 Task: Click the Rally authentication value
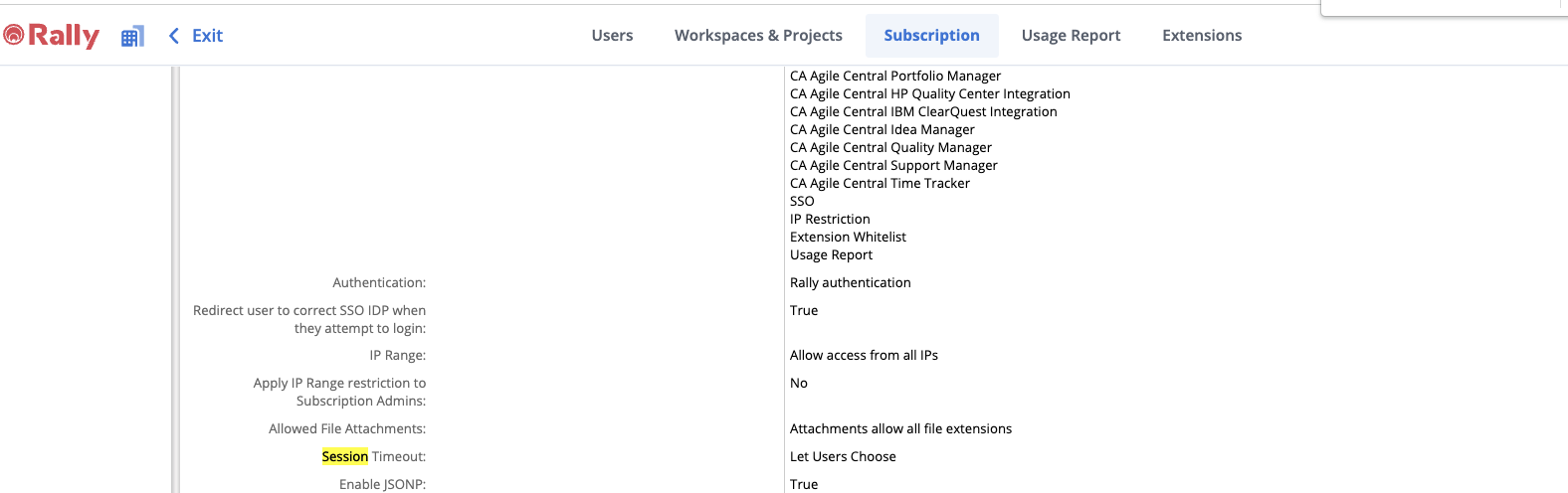850,282
